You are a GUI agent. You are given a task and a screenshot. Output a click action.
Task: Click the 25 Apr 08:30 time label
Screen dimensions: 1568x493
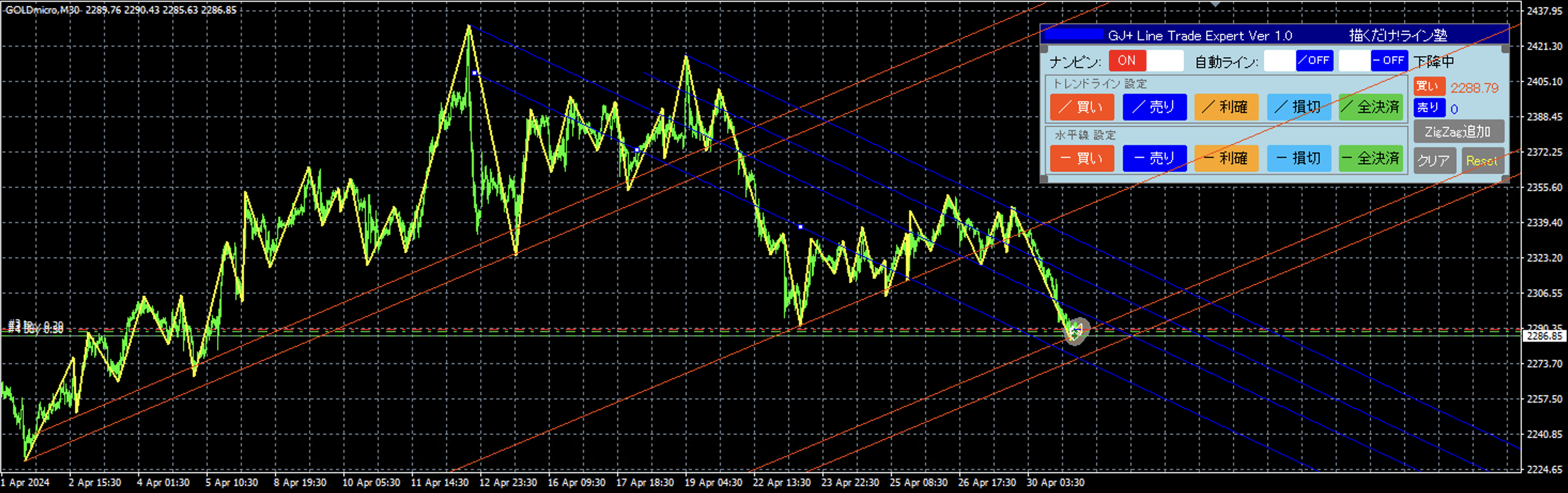click(x=919, y=483)
